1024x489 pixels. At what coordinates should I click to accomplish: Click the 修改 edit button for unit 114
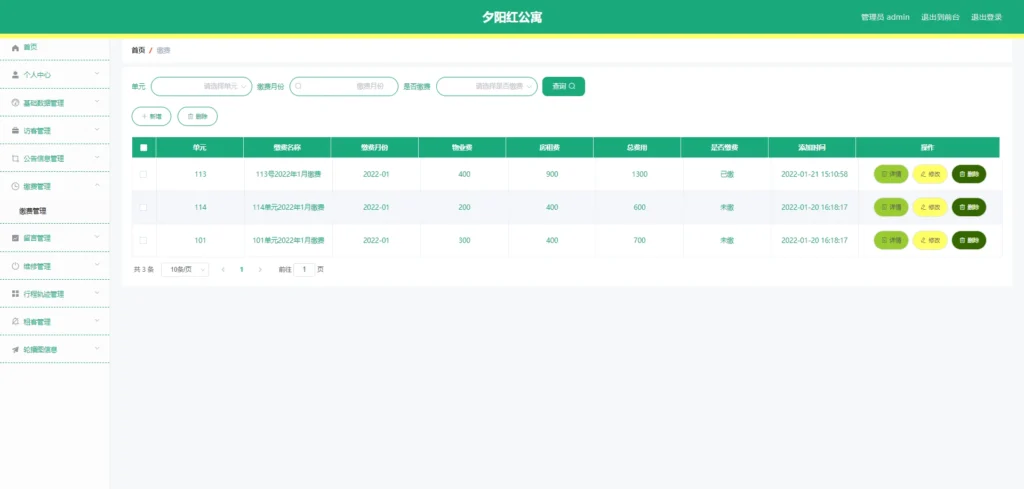coord(930,207)
